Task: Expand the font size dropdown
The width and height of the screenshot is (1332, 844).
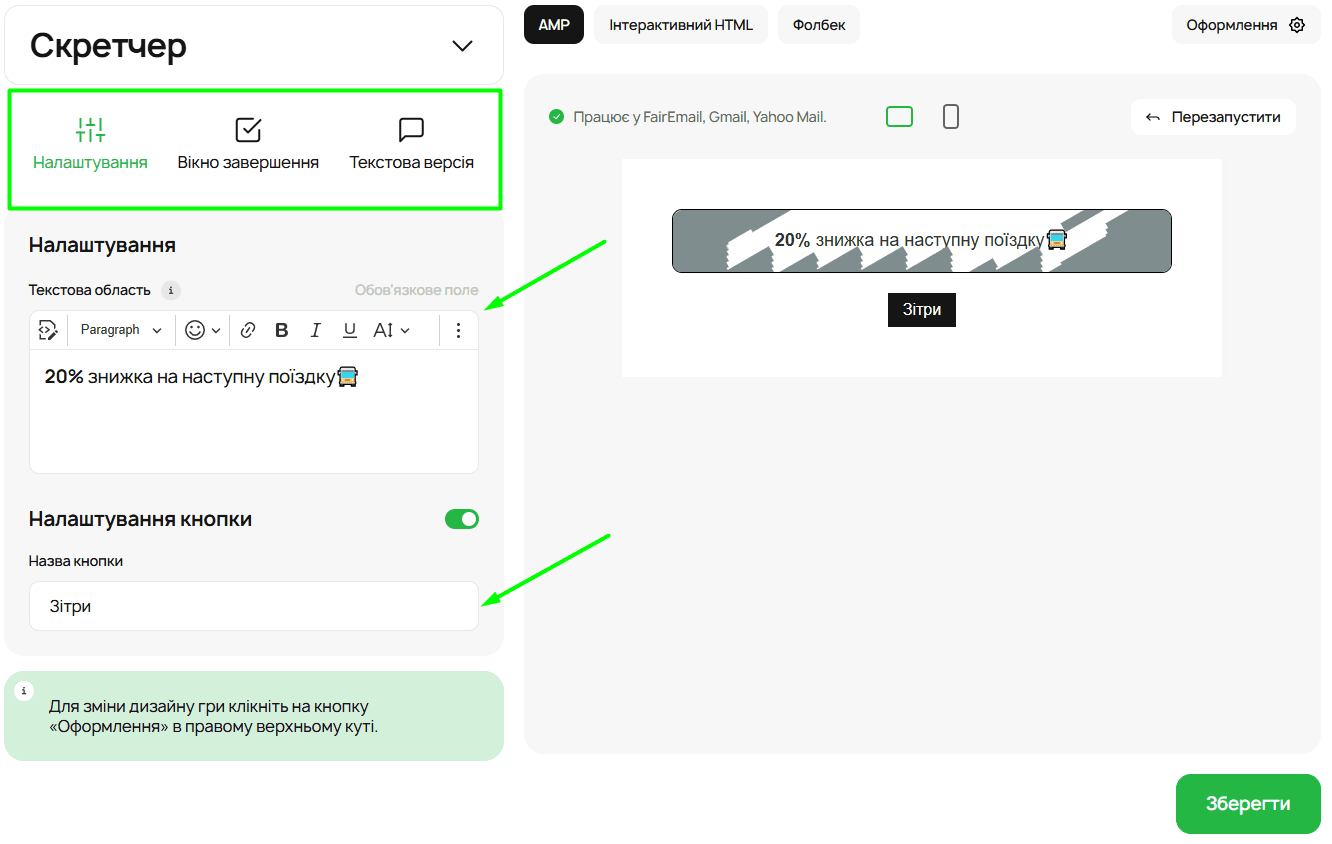Action: coord(391,330)
